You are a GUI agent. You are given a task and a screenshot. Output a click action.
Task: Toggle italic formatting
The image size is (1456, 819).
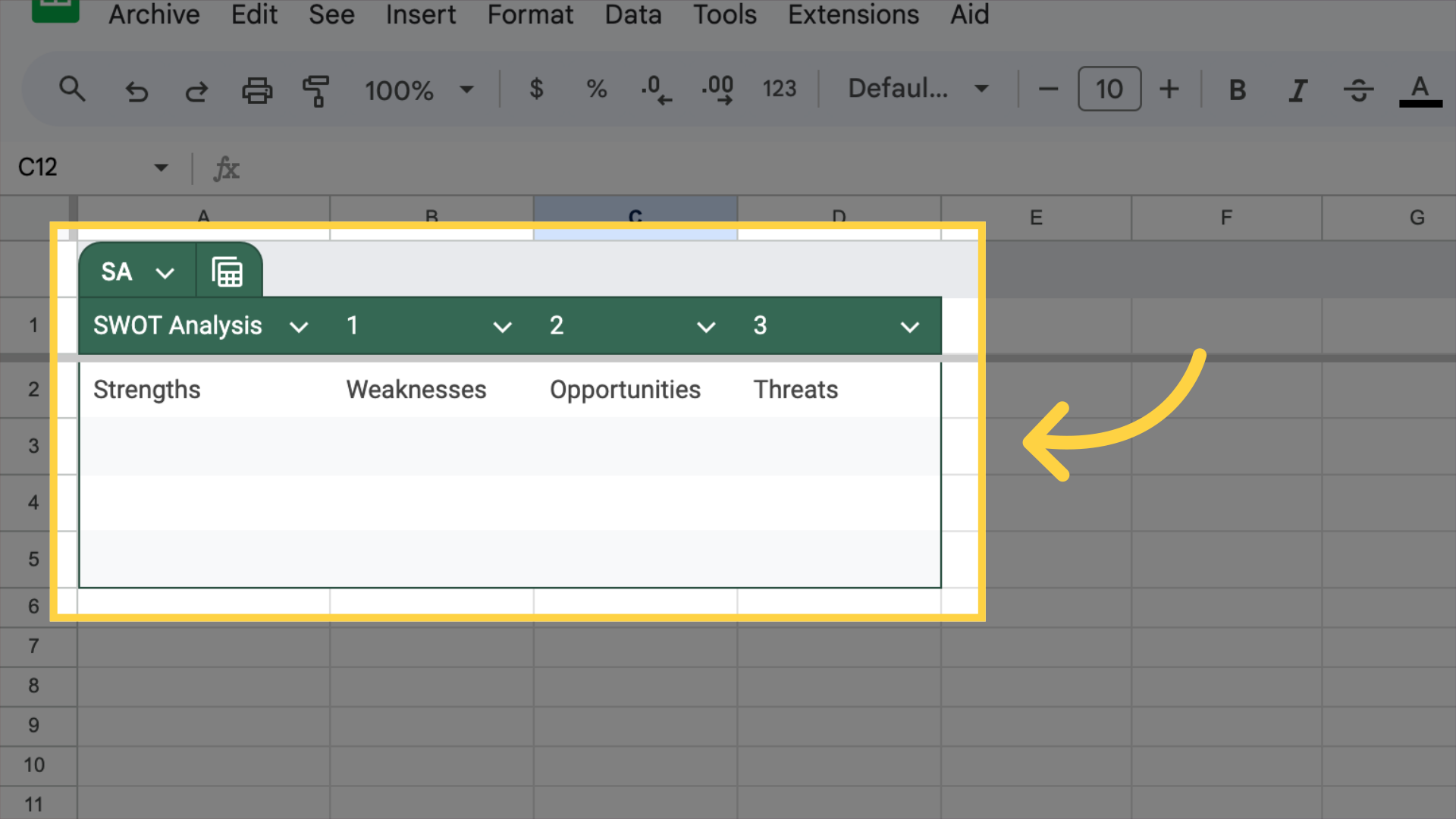click(x=1298, y=90)
